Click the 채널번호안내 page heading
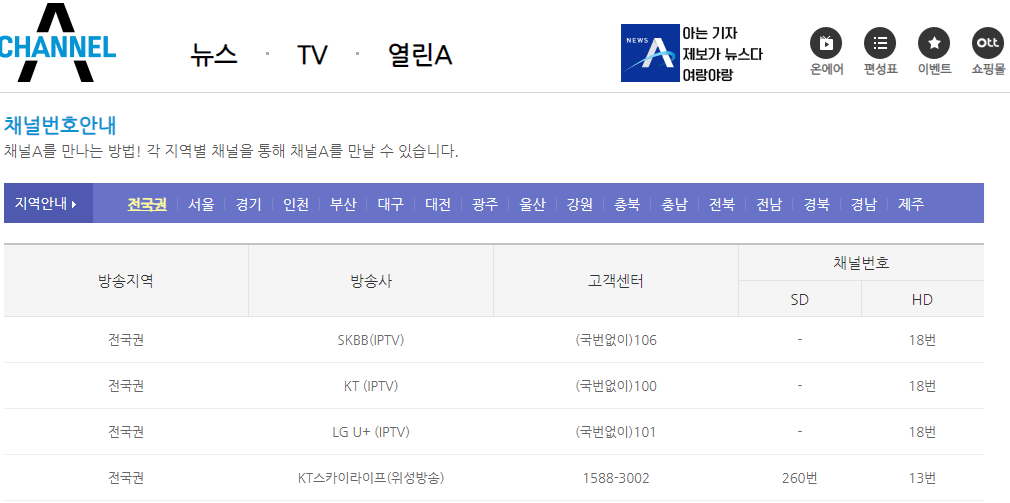 click(x=61, y=125)
